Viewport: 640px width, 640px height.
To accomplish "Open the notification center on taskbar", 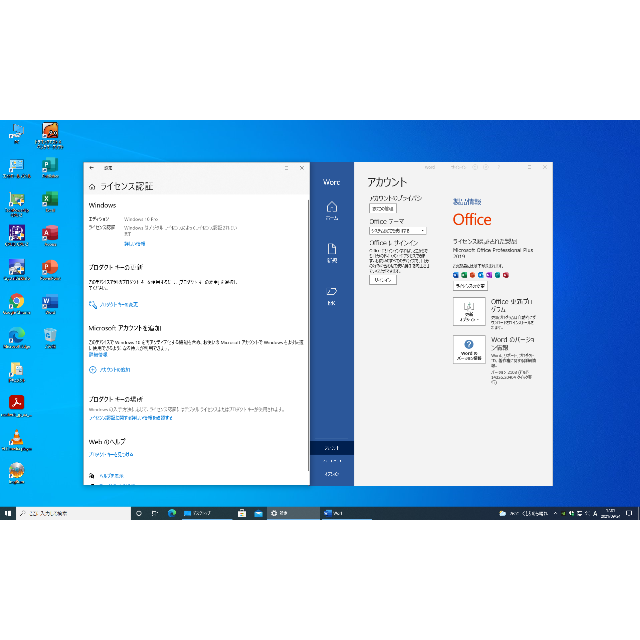I will (x=629, y=513).
